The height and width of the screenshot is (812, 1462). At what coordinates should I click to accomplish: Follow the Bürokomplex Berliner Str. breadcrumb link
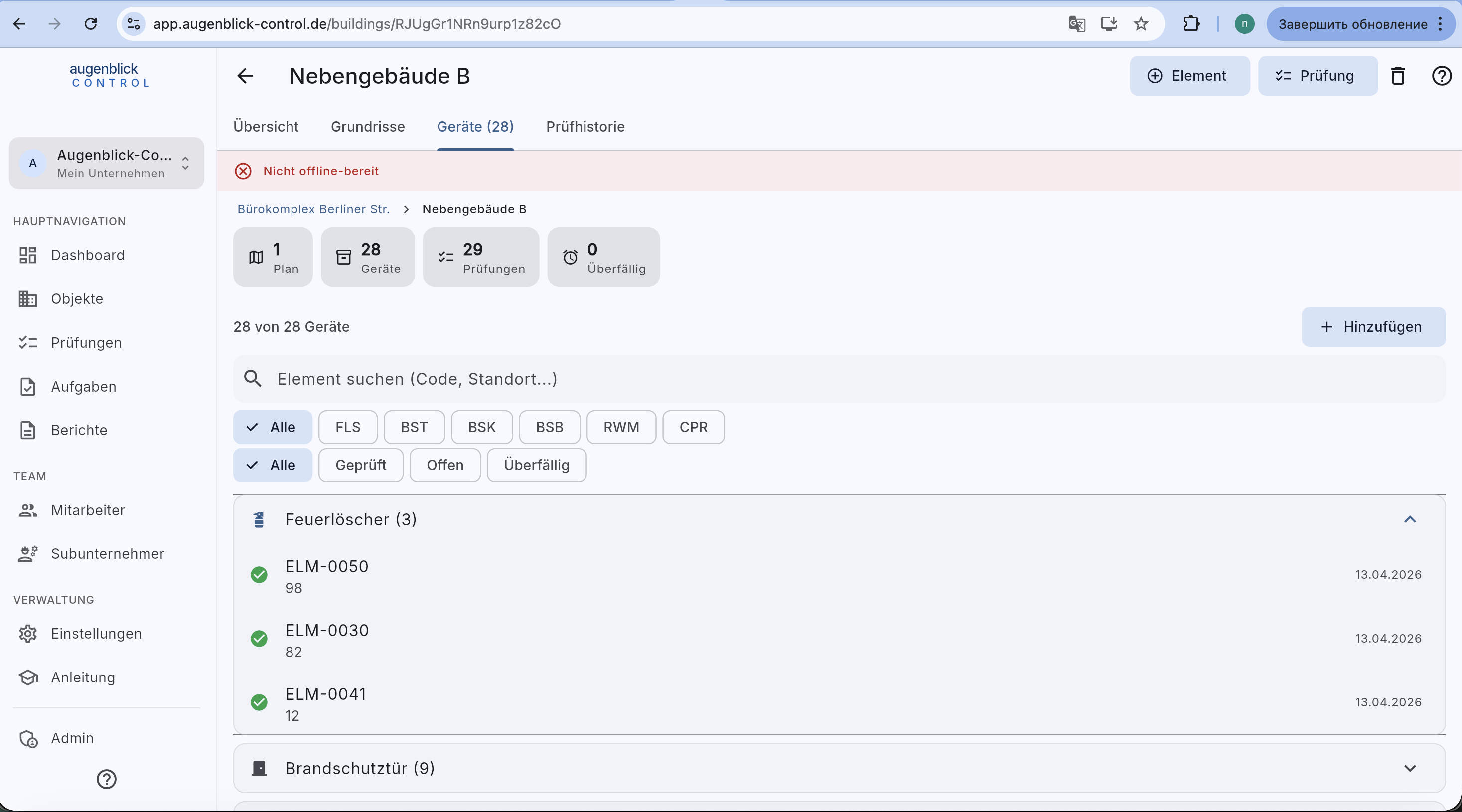[313, 209]
